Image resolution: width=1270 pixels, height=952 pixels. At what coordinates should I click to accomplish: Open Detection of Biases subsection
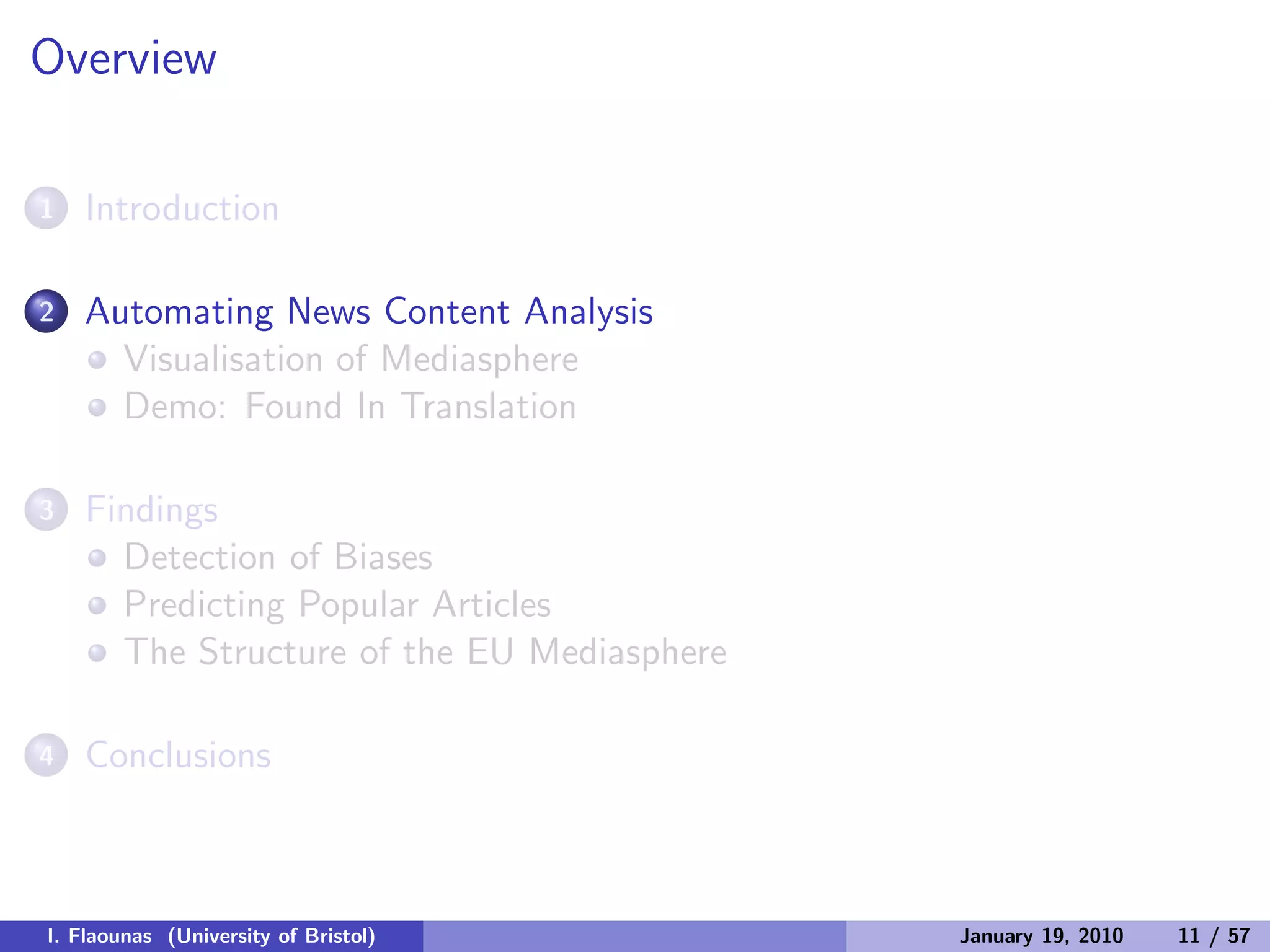click(x=278, y=557)
